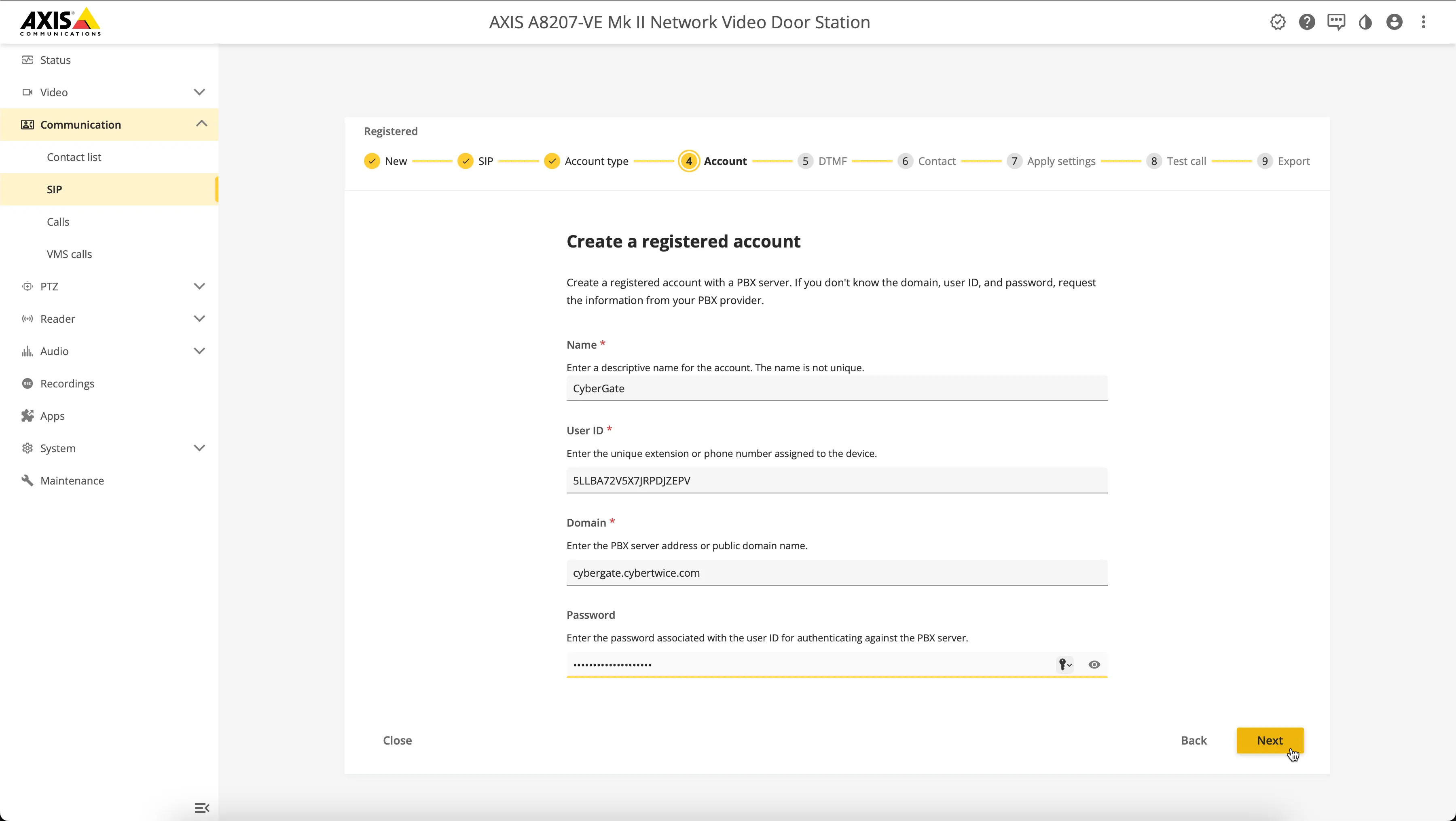Go to step 9 Export
1456x821 pixels.
pyautogui.click(x=1284, y=161)
